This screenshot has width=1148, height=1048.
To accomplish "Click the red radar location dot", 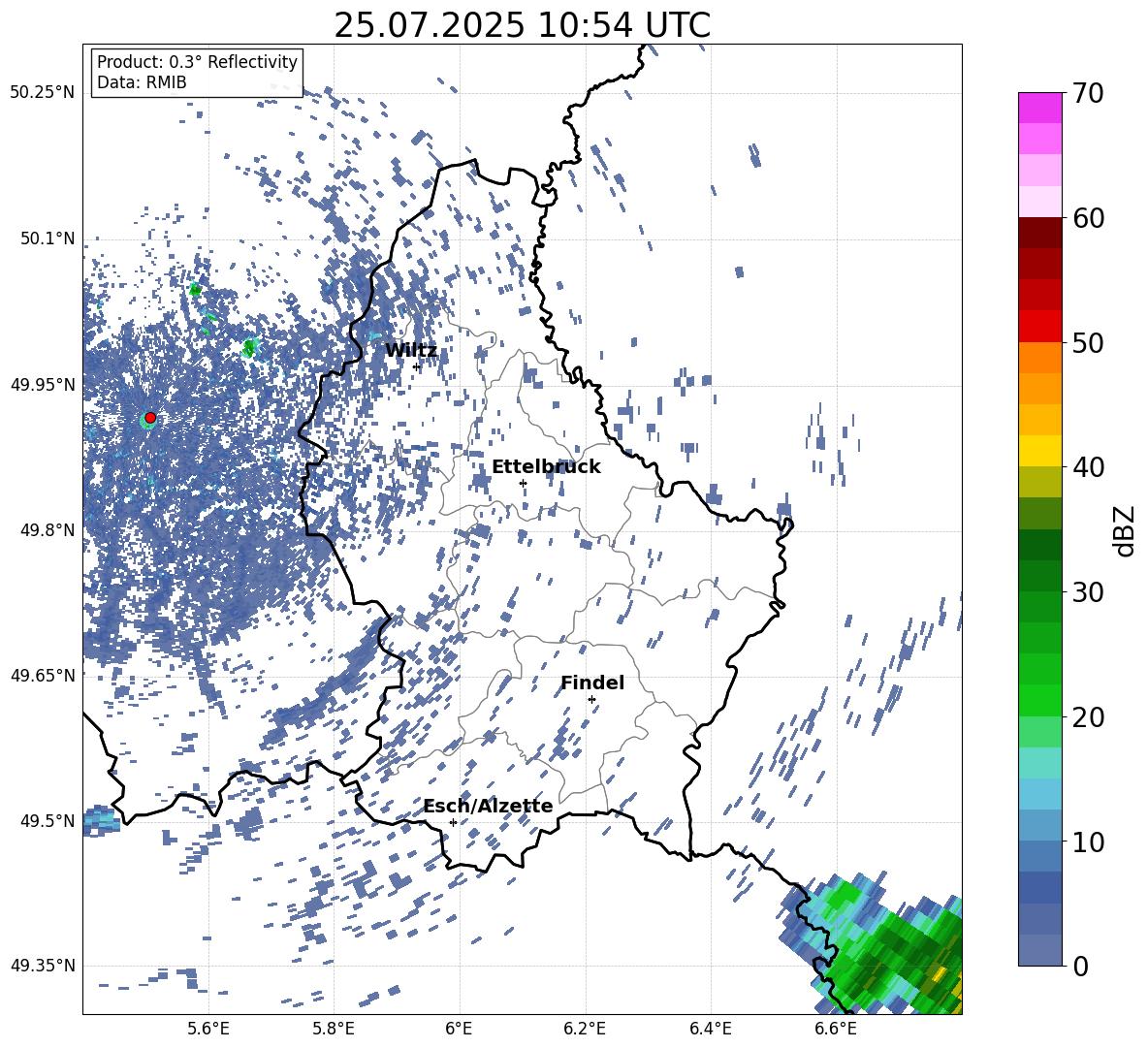I will (x=150, y=418).
